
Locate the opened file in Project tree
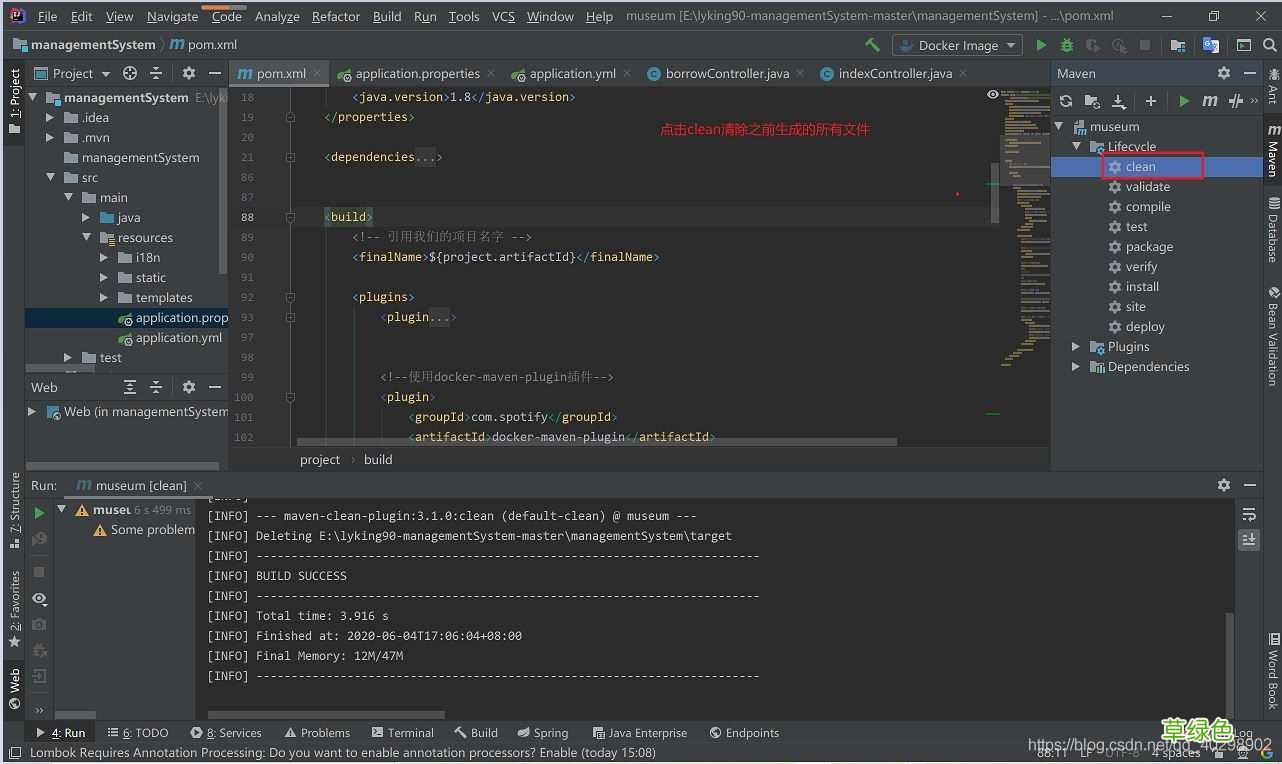click(x=130, y=73)
